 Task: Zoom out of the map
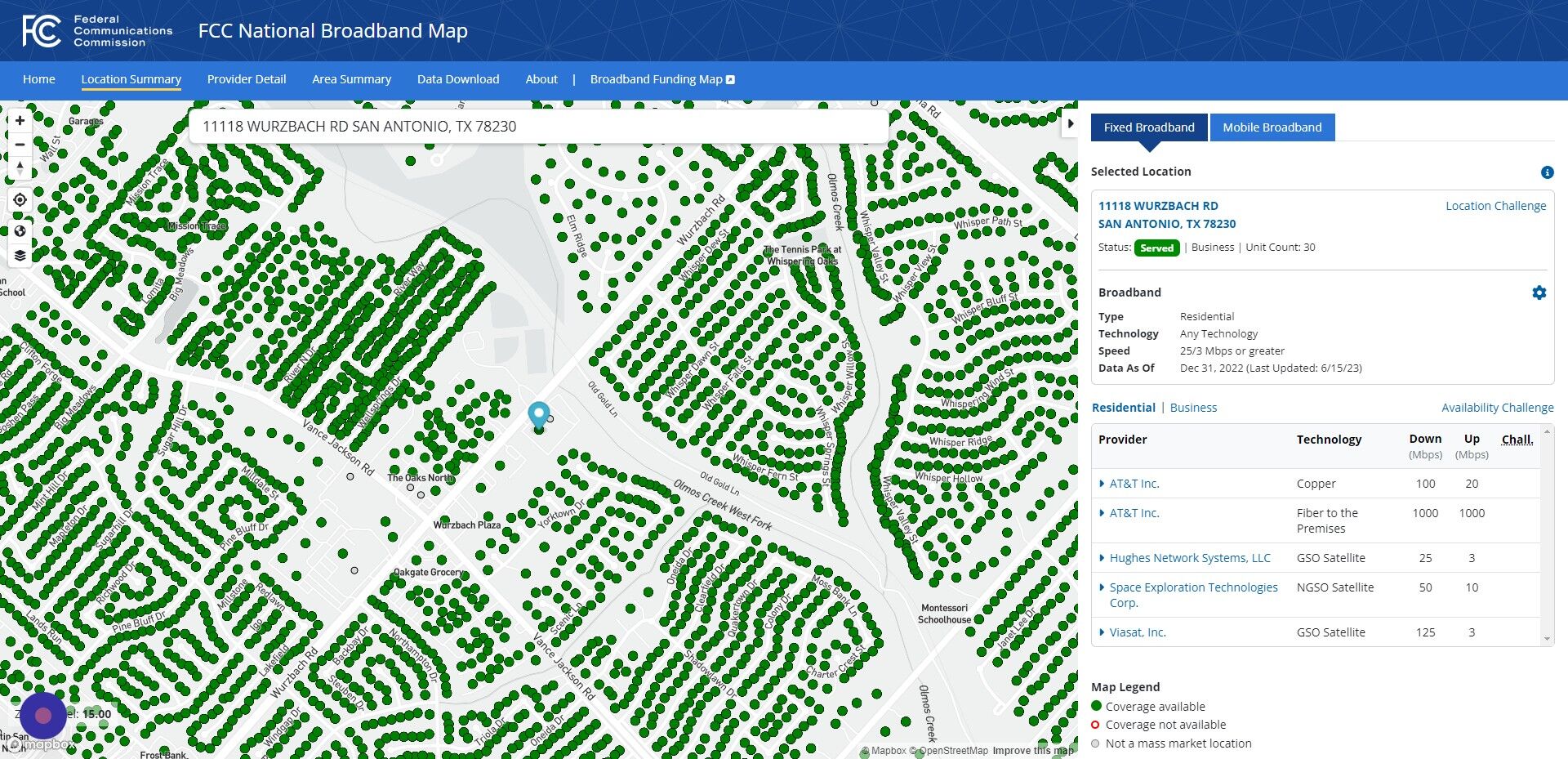(x=20, y=145)
